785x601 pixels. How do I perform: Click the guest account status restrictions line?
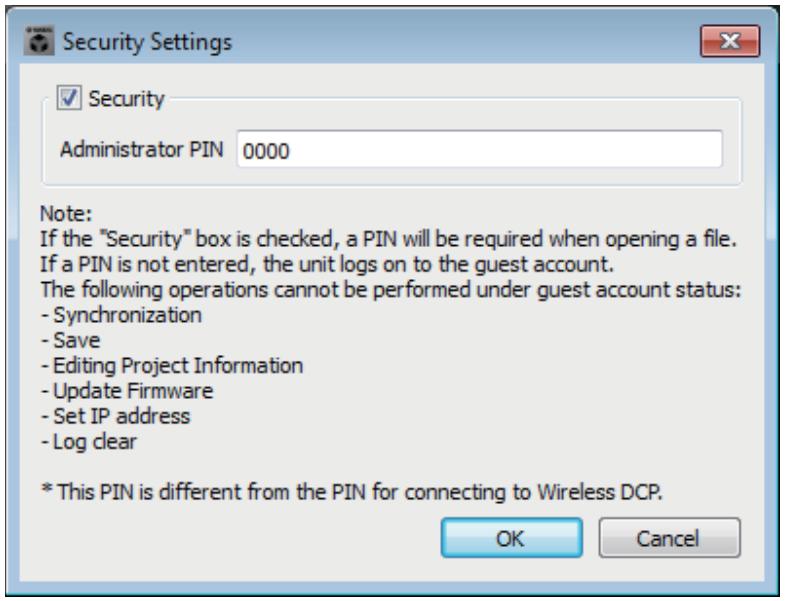pos(390,290)
